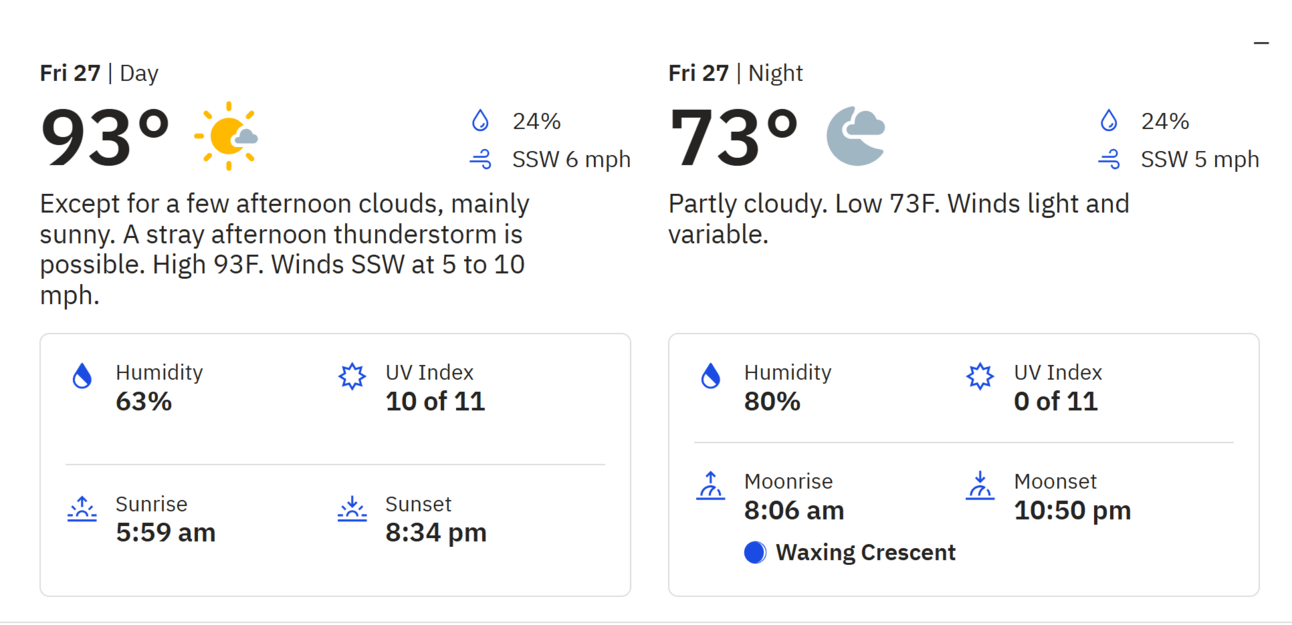1292x625 pixels.
Task: Click the Fri 27 Night heading
Action: coord(735,73)
